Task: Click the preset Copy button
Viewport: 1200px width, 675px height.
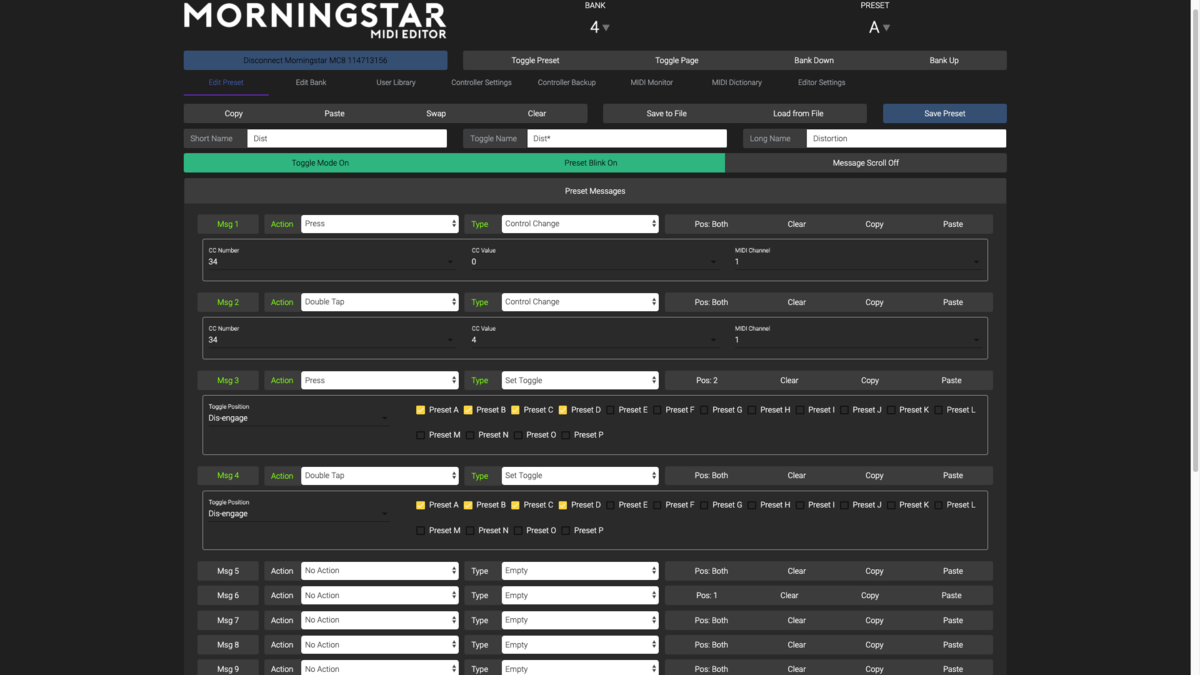Action: [x=234, y=114]
